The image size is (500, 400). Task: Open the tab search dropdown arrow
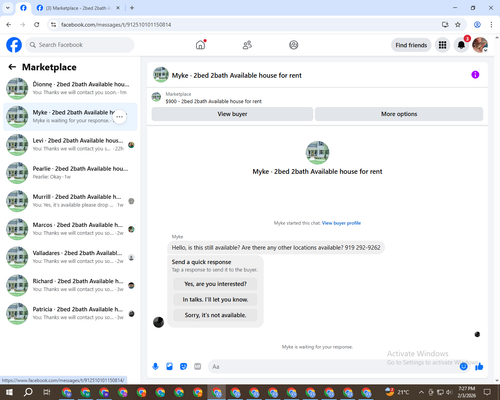click(x=7, y=8)
